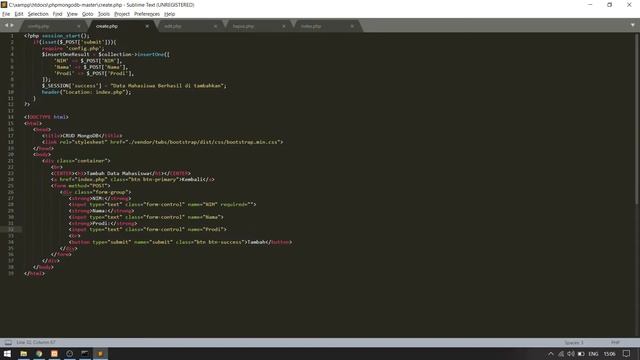
Task: Open the Spaces indentation selector
Action: point(574,342)
